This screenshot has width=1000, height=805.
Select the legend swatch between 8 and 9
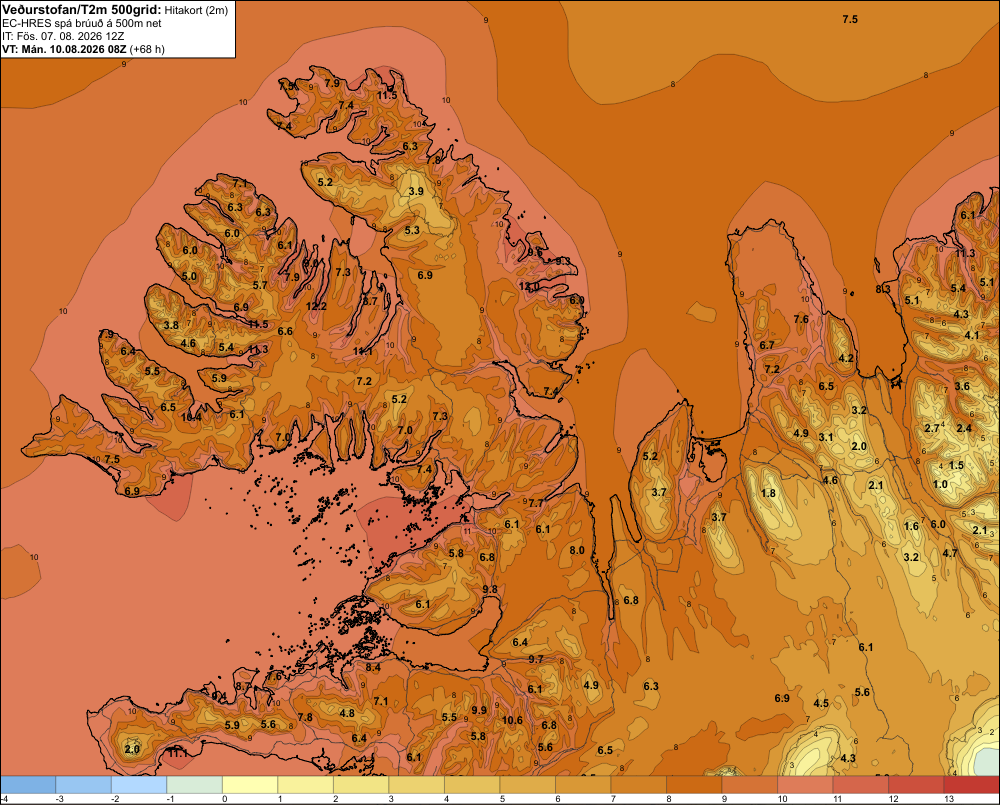point(694,784)
